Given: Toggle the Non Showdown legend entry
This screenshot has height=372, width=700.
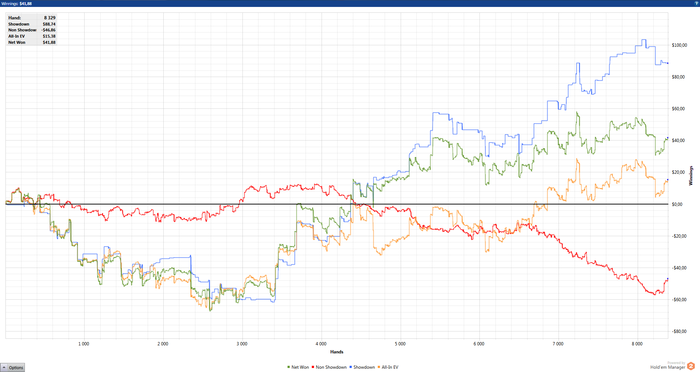Looking at the screenshot, I should pyautogui.click(x=329, y=367).
